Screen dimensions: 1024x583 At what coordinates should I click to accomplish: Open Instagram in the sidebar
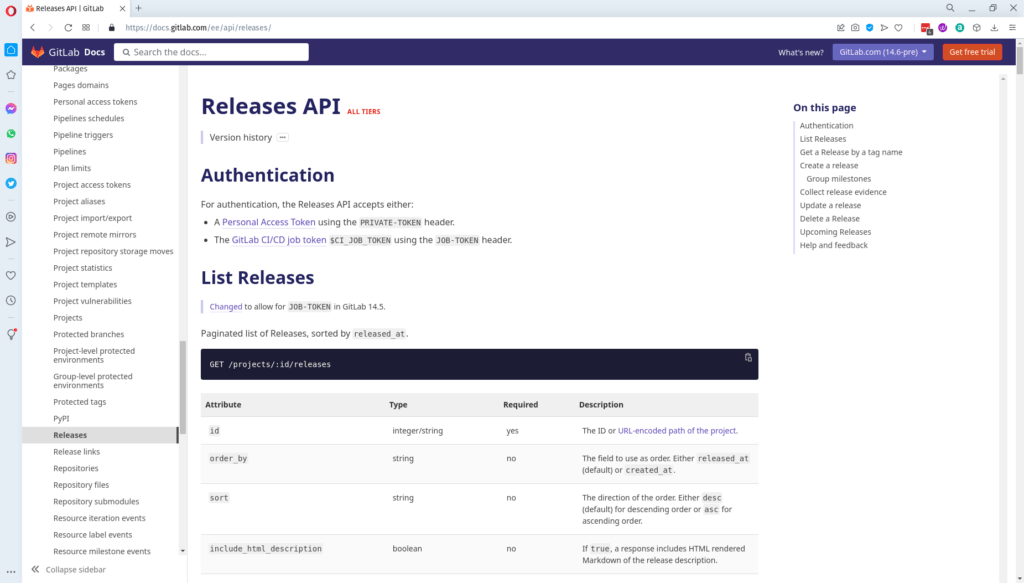[11, 159]
